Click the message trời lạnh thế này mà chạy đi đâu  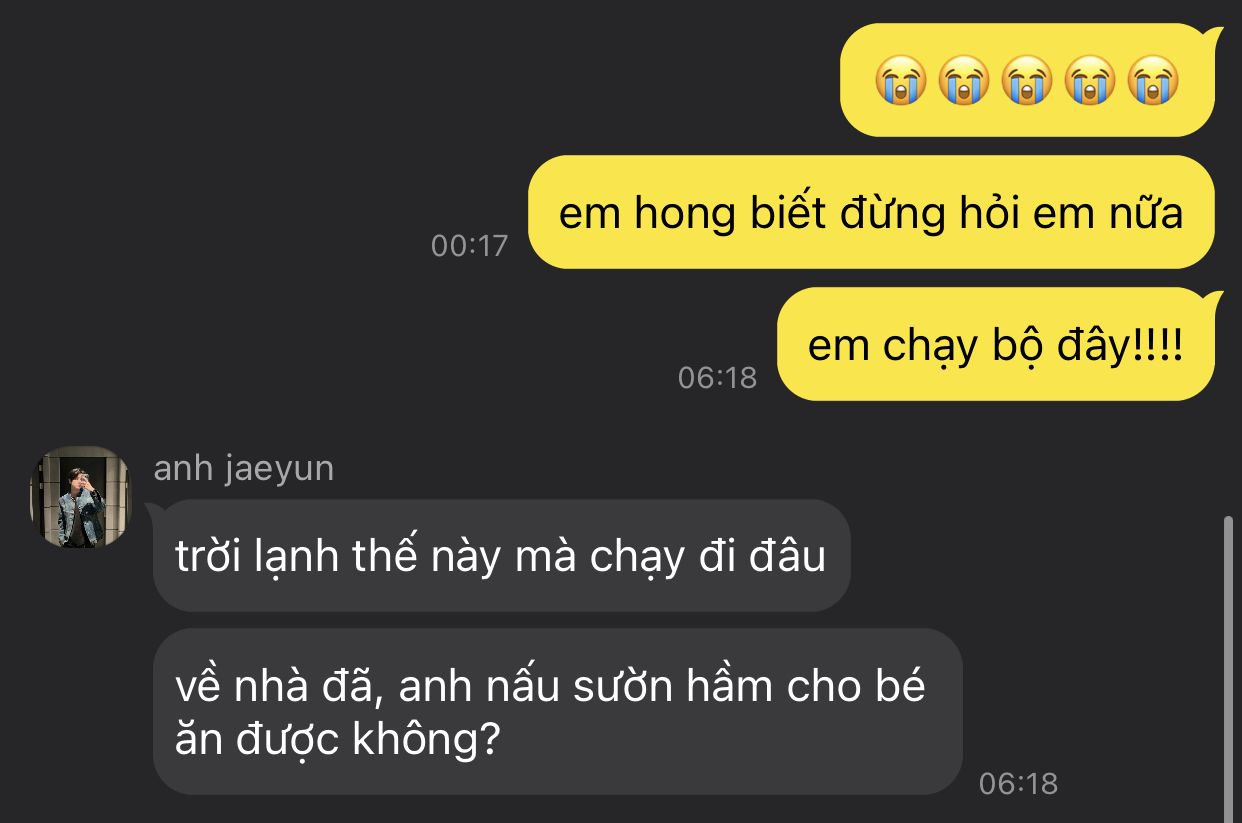(501, 556)
